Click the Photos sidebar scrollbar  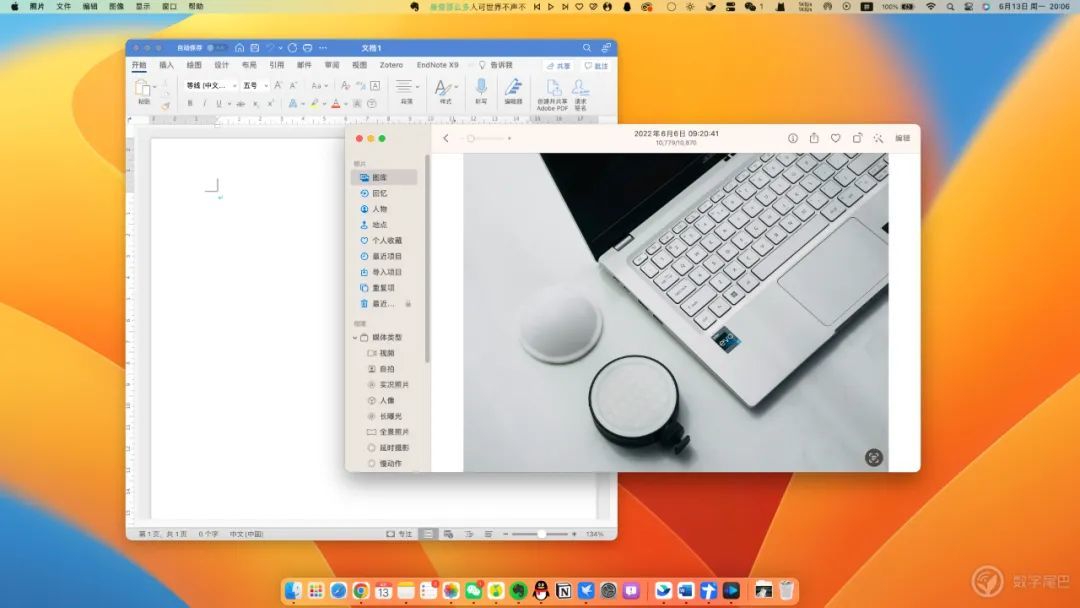pyautogui.click(x=427, y=260)
